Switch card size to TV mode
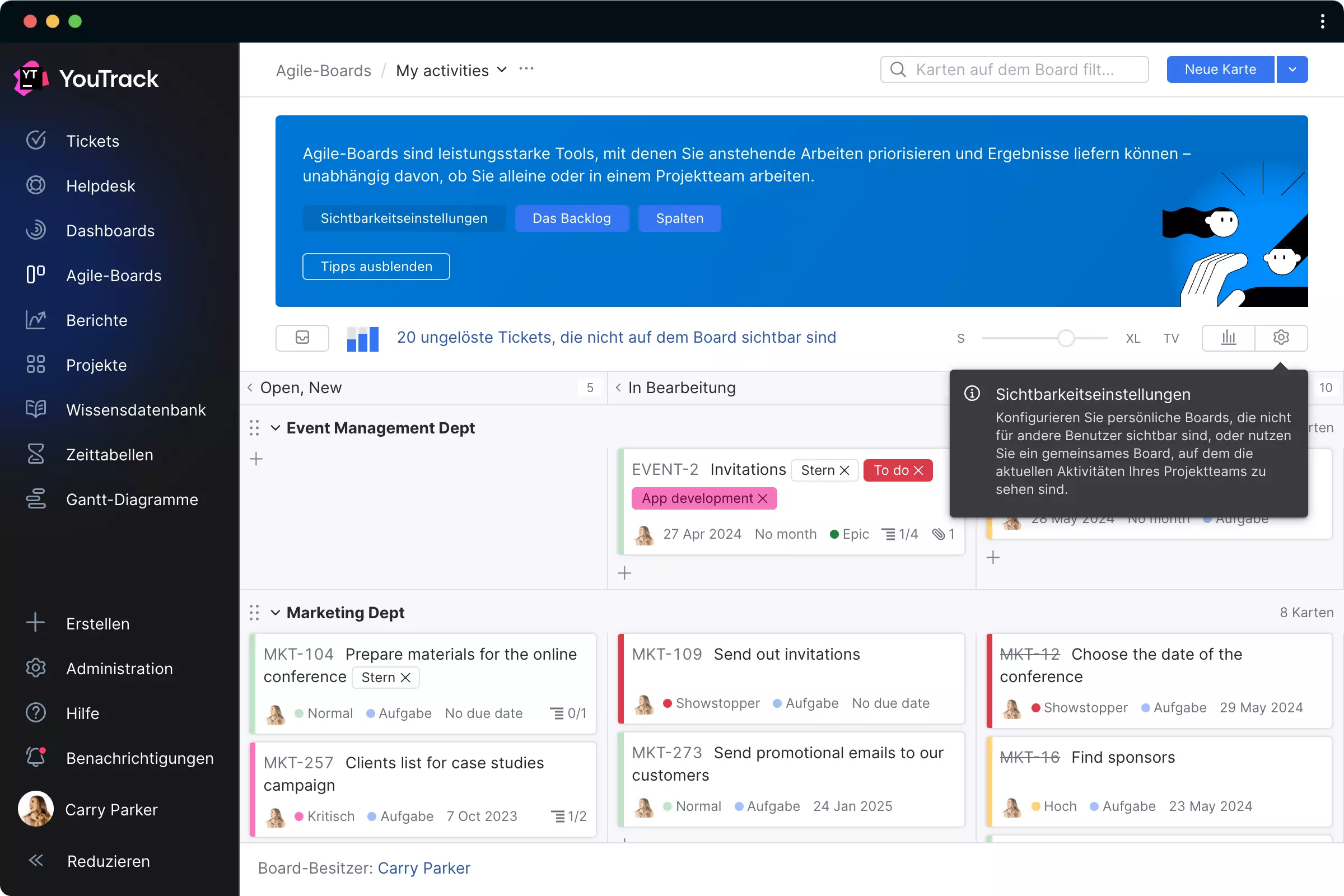 pos(1171,338)
